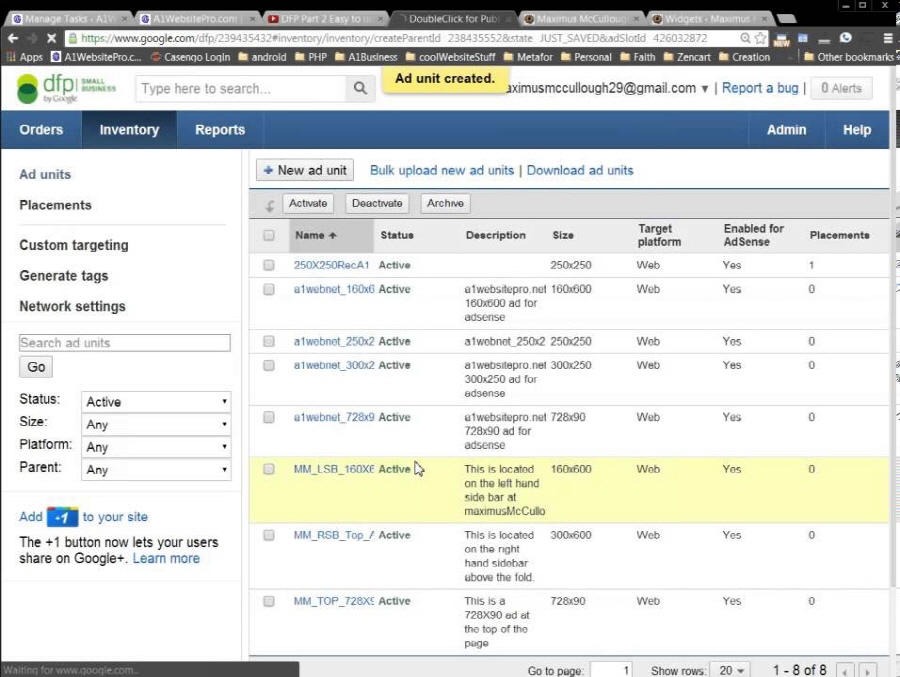
Task: Click the search magnifier icon button
Action: pyautogui.click(x=360, y=89)
